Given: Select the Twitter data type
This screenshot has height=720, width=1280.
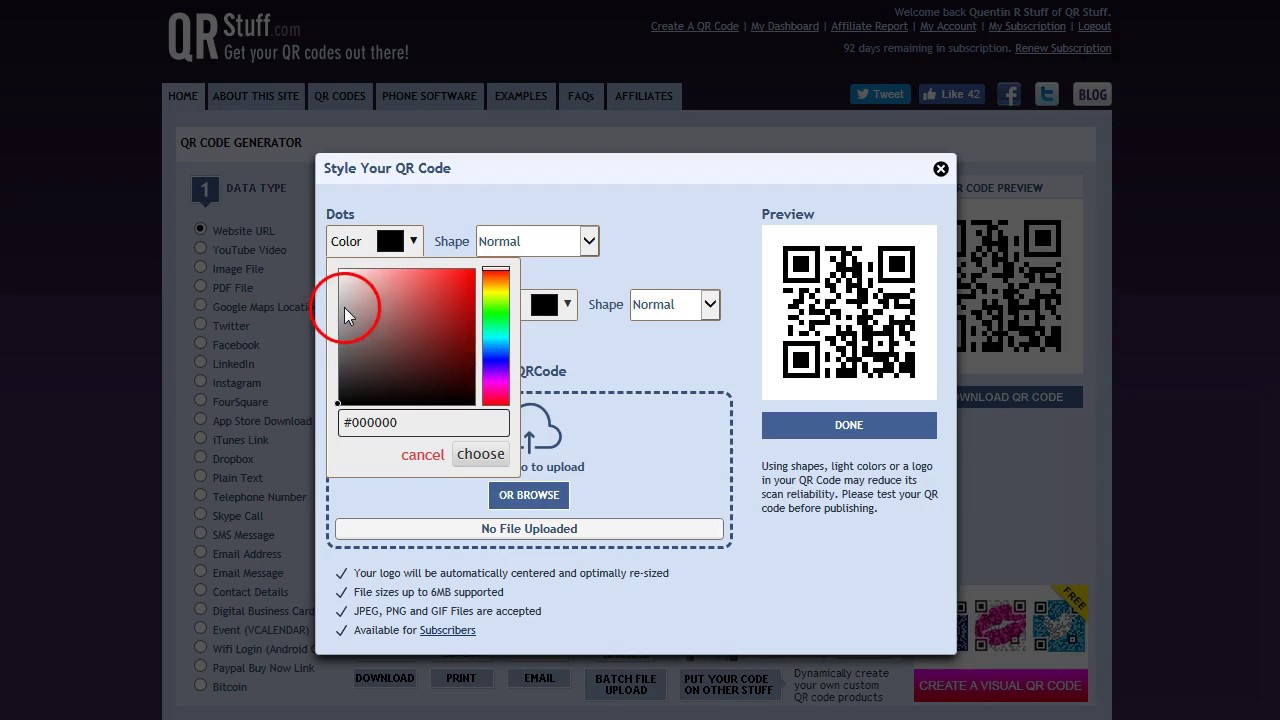Looking at the screenshot, I should (200, 324).
